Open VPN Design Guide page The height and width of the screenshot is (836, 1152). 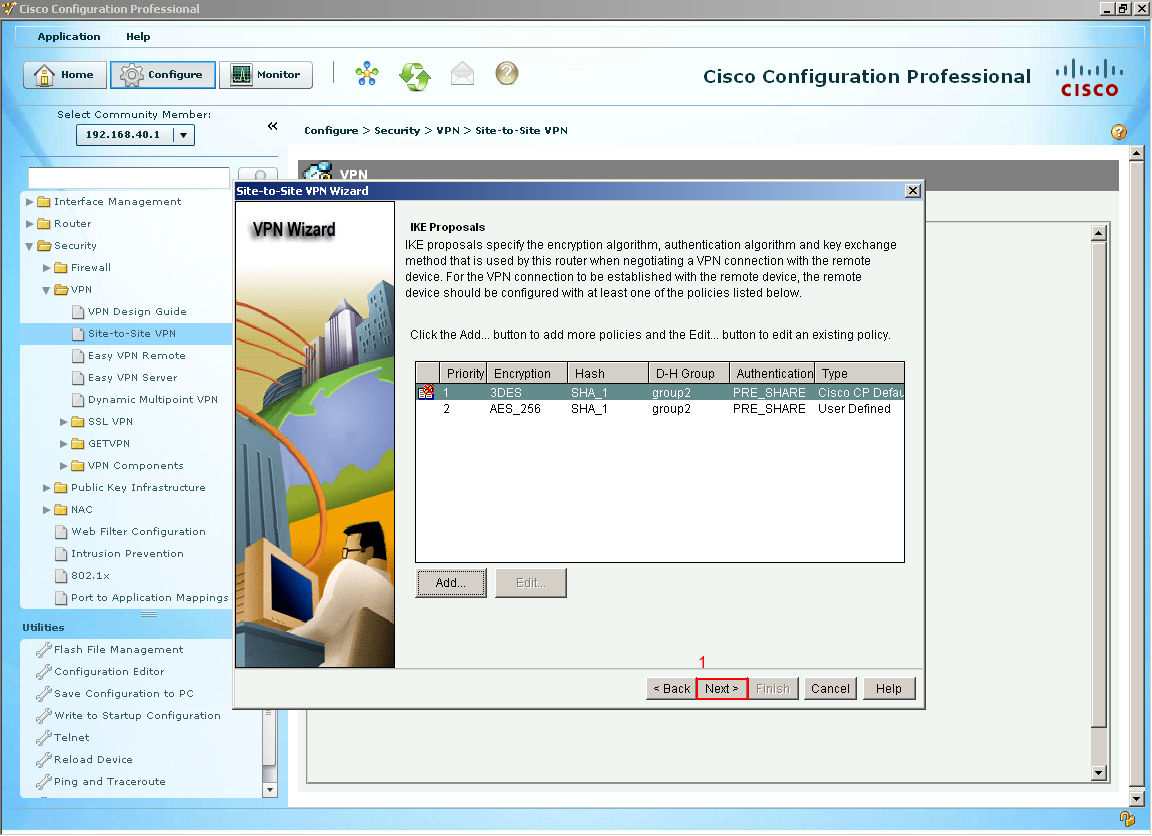(x=137, y=311)
